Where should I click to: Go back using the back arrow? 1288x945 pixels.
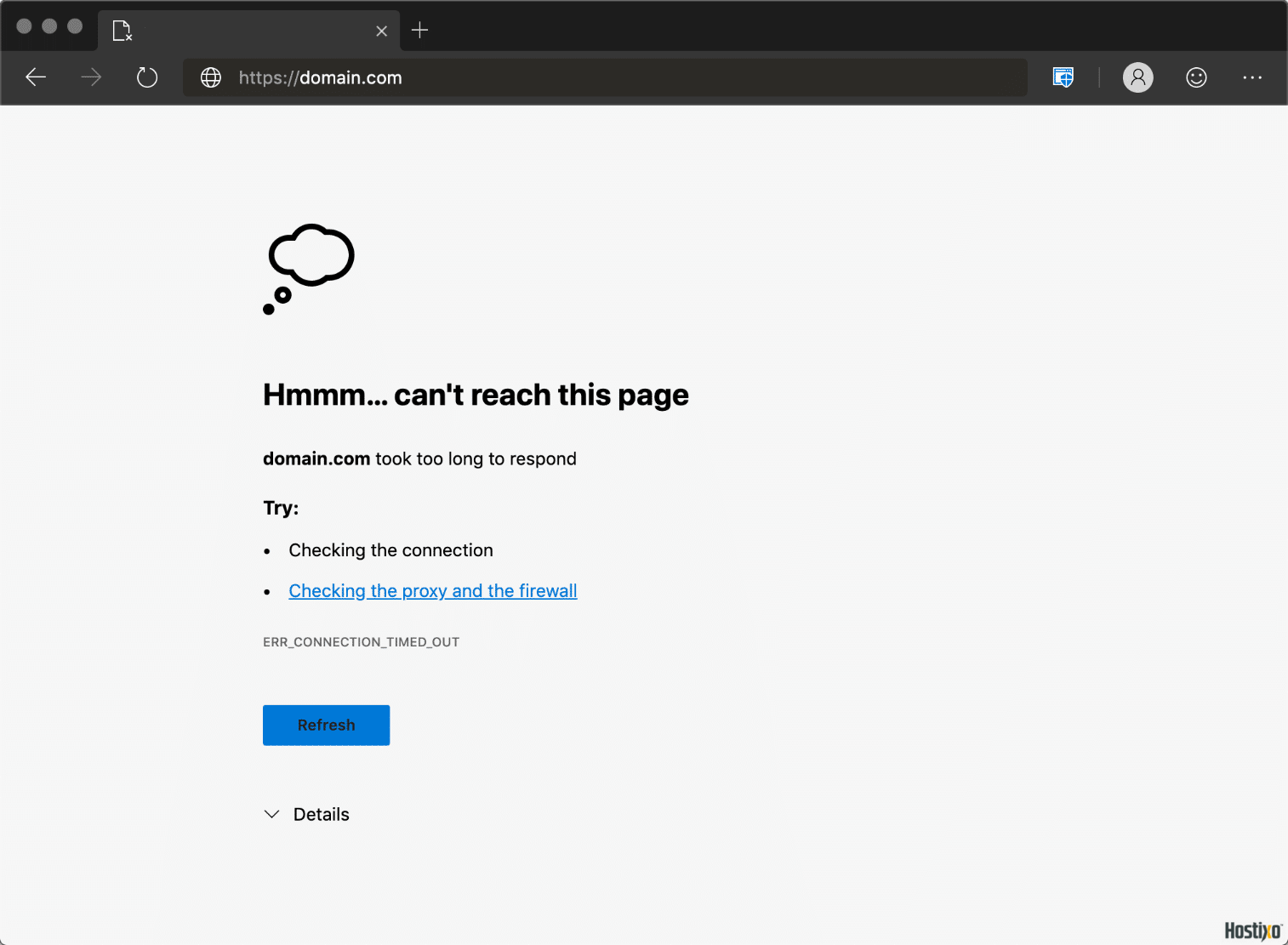click(x=36, y=77)
